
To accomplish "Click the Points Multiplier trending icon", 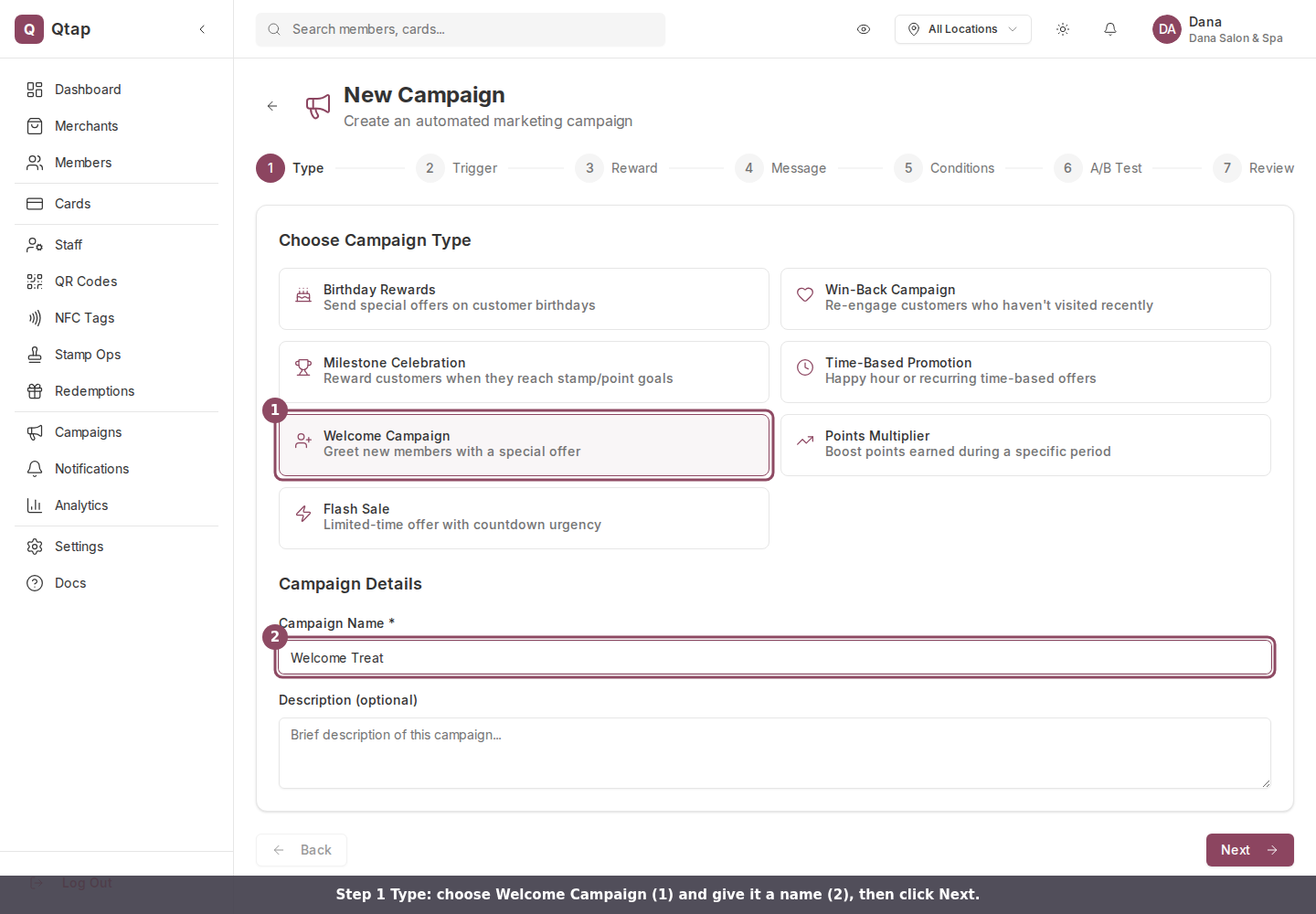I will point(805,441).
